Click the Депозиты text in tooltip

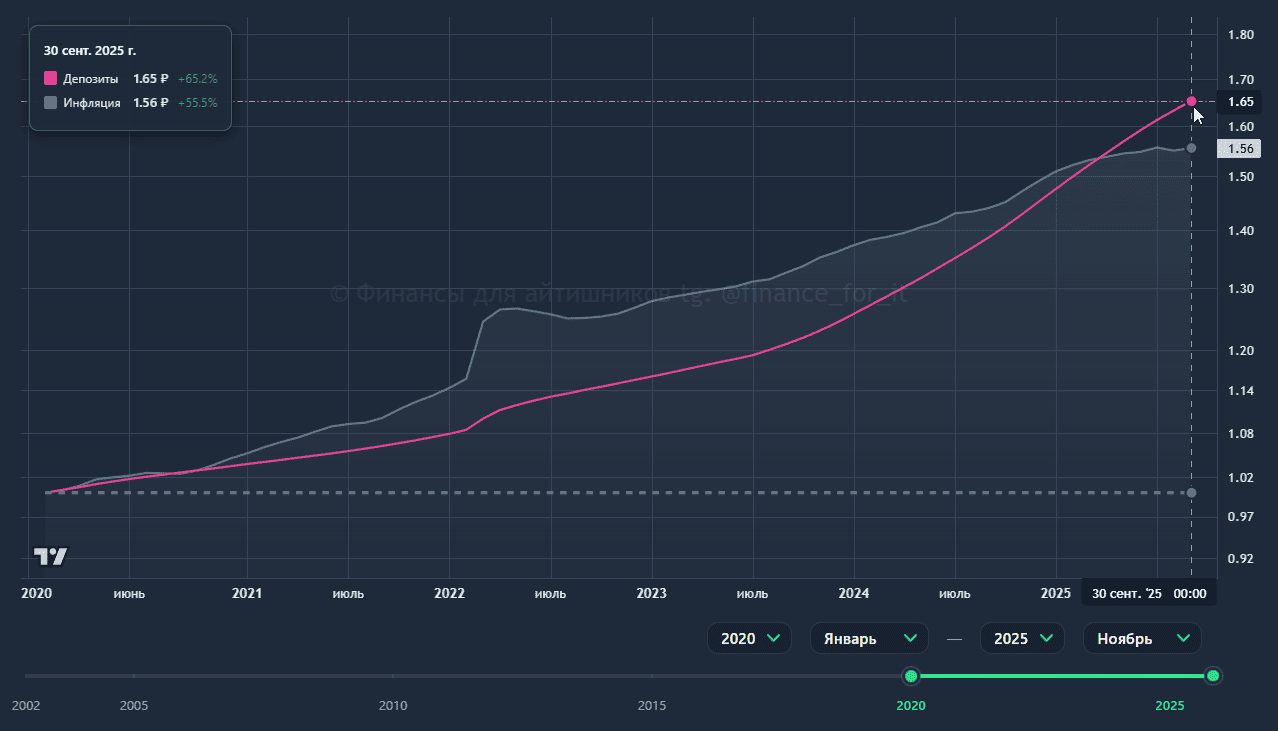tap(91, 78)
